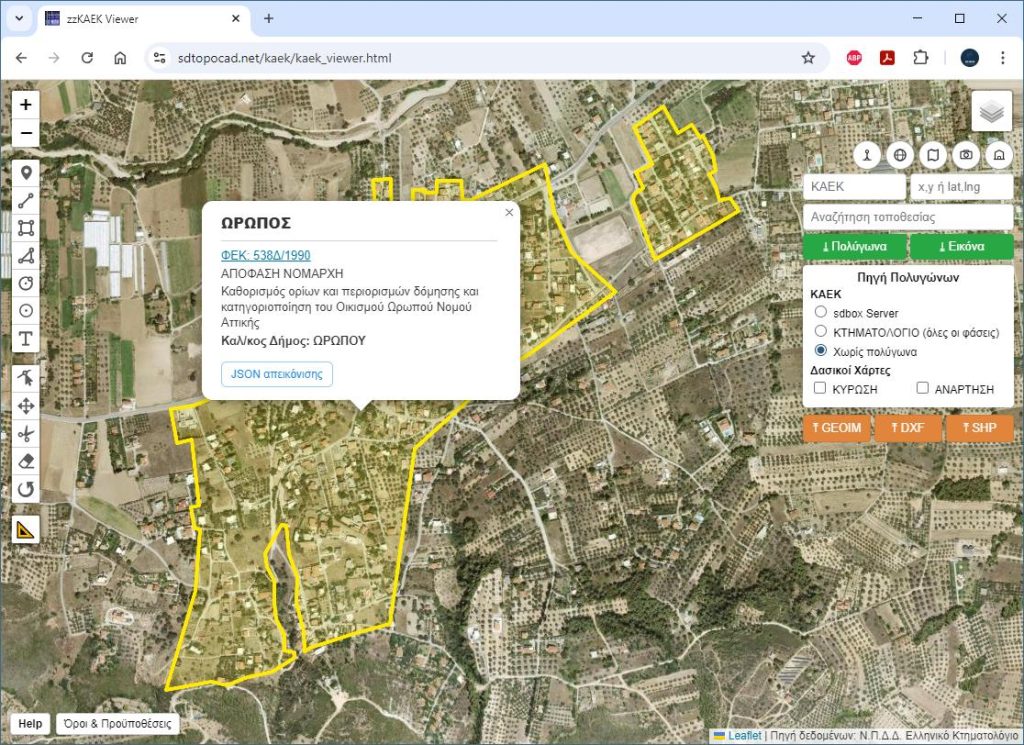
Task: Click the round building icon
Action: (999, 155)
